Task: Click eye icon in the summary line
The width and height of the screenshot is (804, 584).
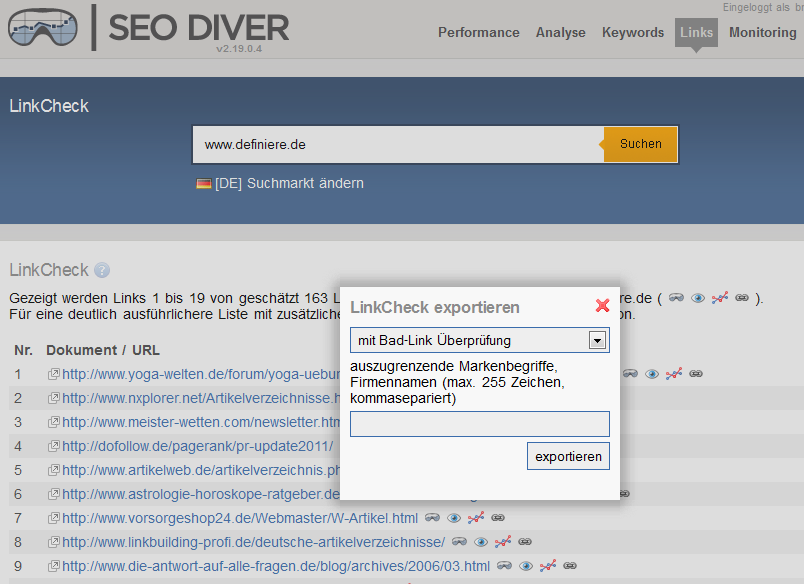Action: [x=698, y=298]
